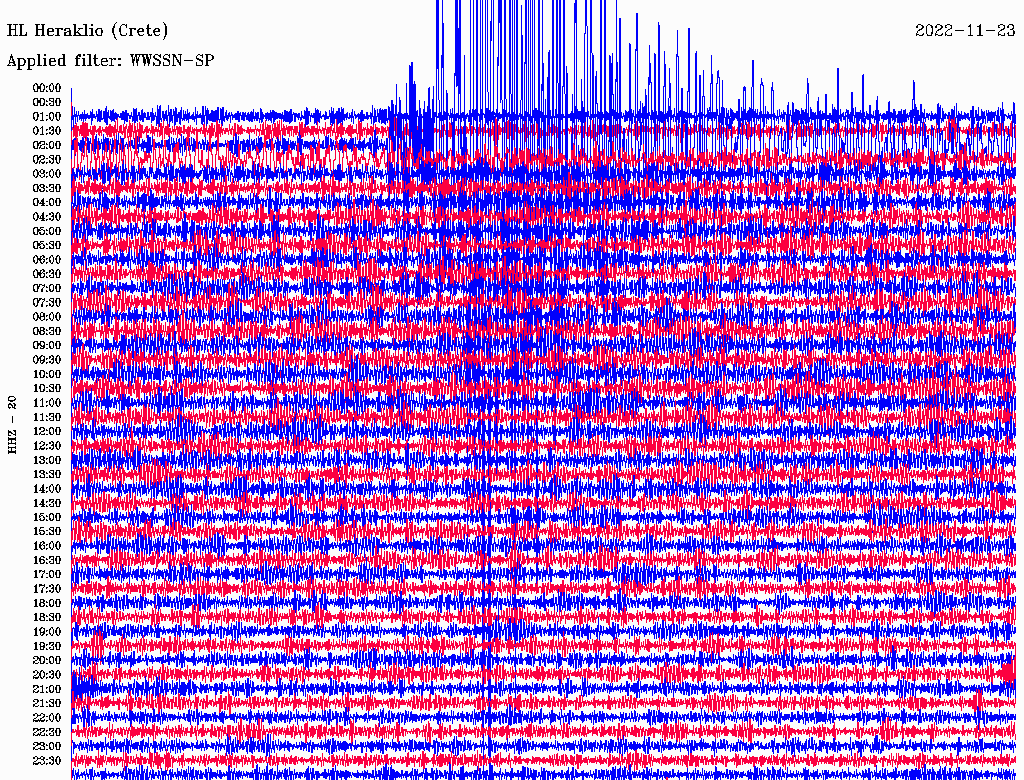Click the 12:00 time row label

coord(47,431)
